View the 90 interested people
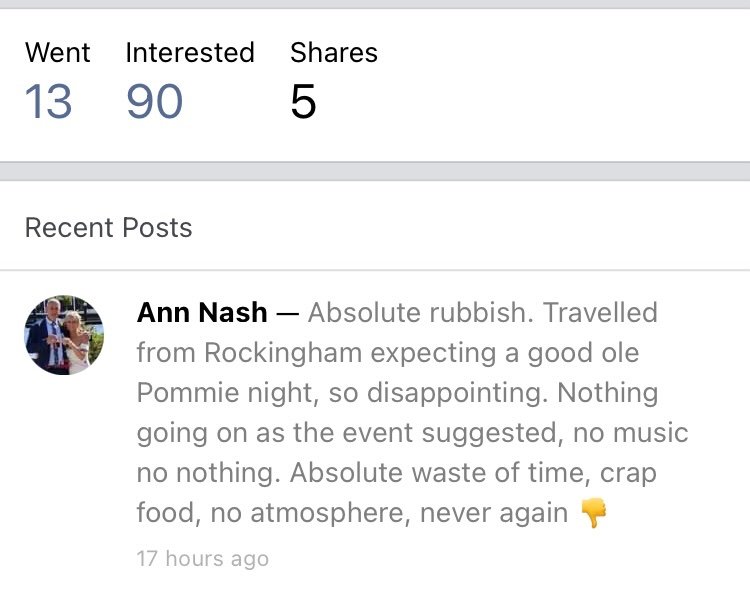Screen dimensions: 750x589 [155, 102]
